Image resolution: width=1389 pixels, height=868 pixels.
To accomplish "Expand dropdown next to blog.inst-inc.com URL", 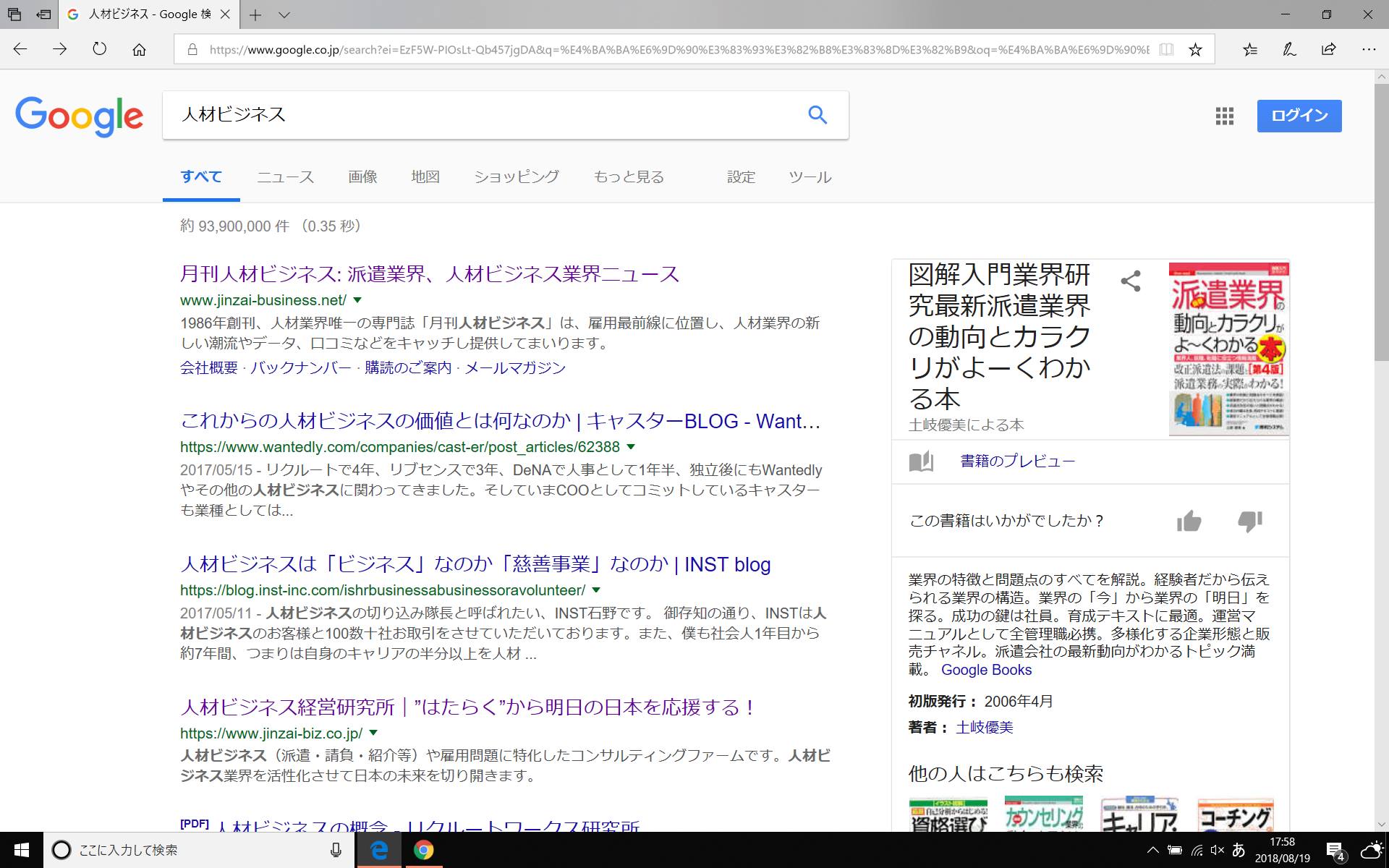I will coord(596,590).
